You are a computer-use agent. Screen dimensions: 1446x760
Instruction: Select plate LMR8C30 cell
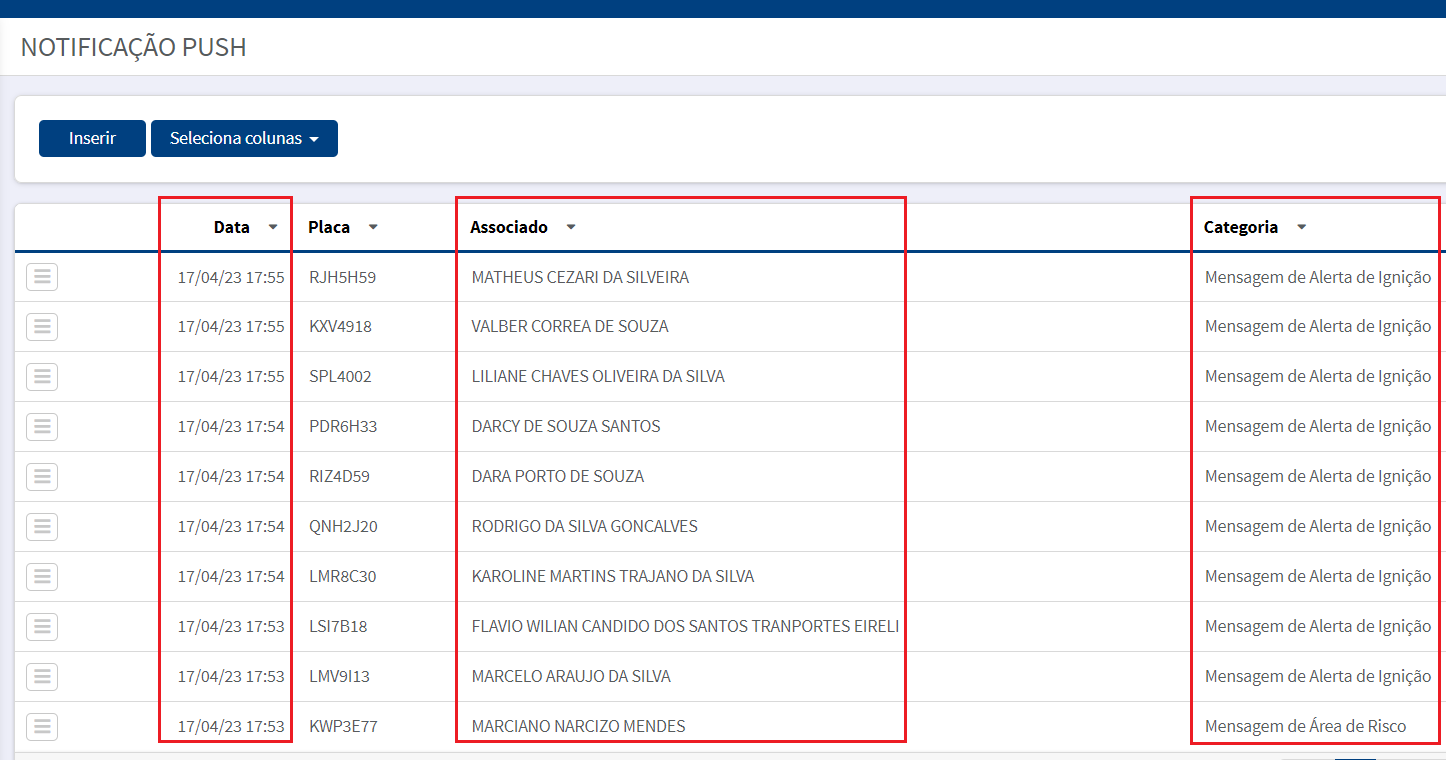tap(343, 577)
